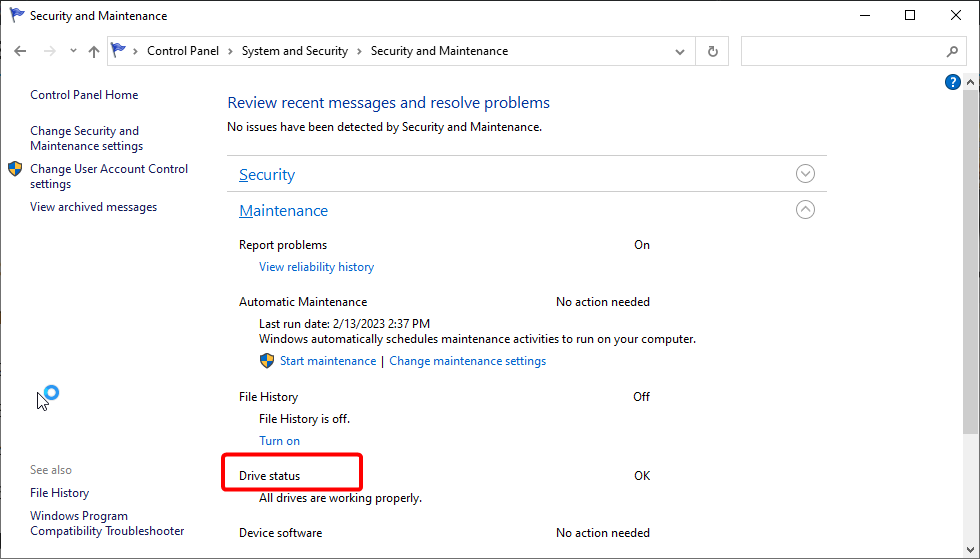This screenshot has width=980, height=559.
Task: Click the scrollbar up arrow
Action: click(970, 82)
